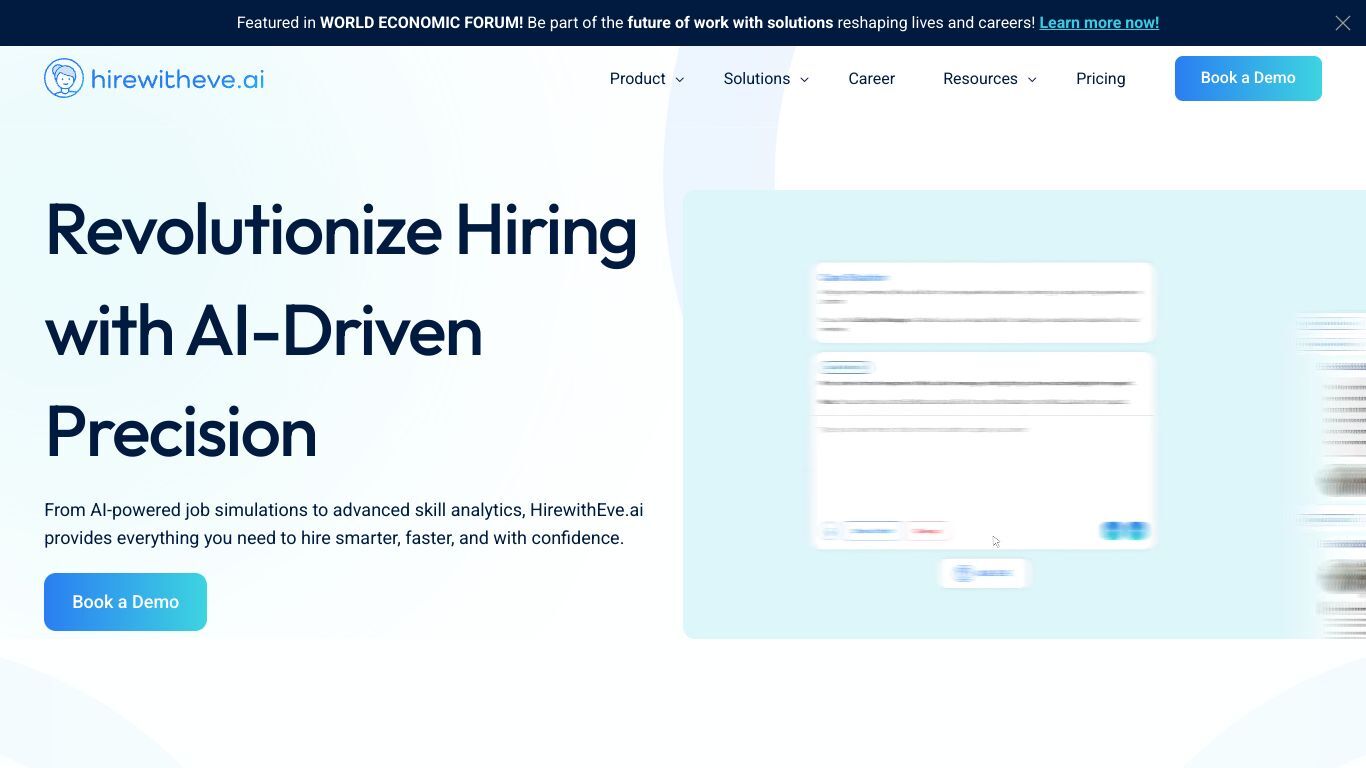Click the hero Book a Demo button
The width and height of the screenshot is (1366, 768).
coord(125,602)
